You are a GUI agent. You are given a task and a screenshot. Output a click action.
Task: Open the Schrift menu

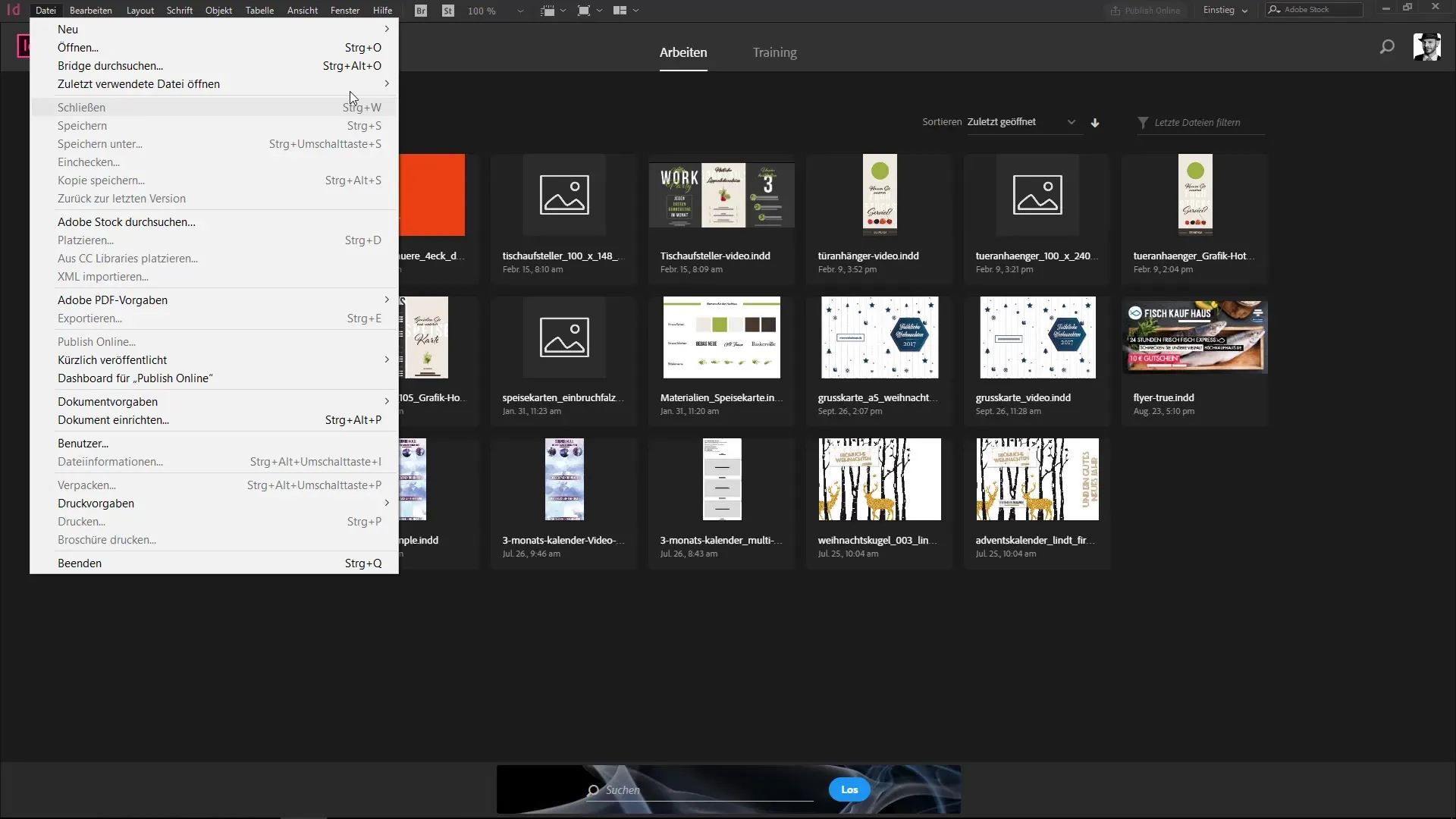click(x=180, y=11)
